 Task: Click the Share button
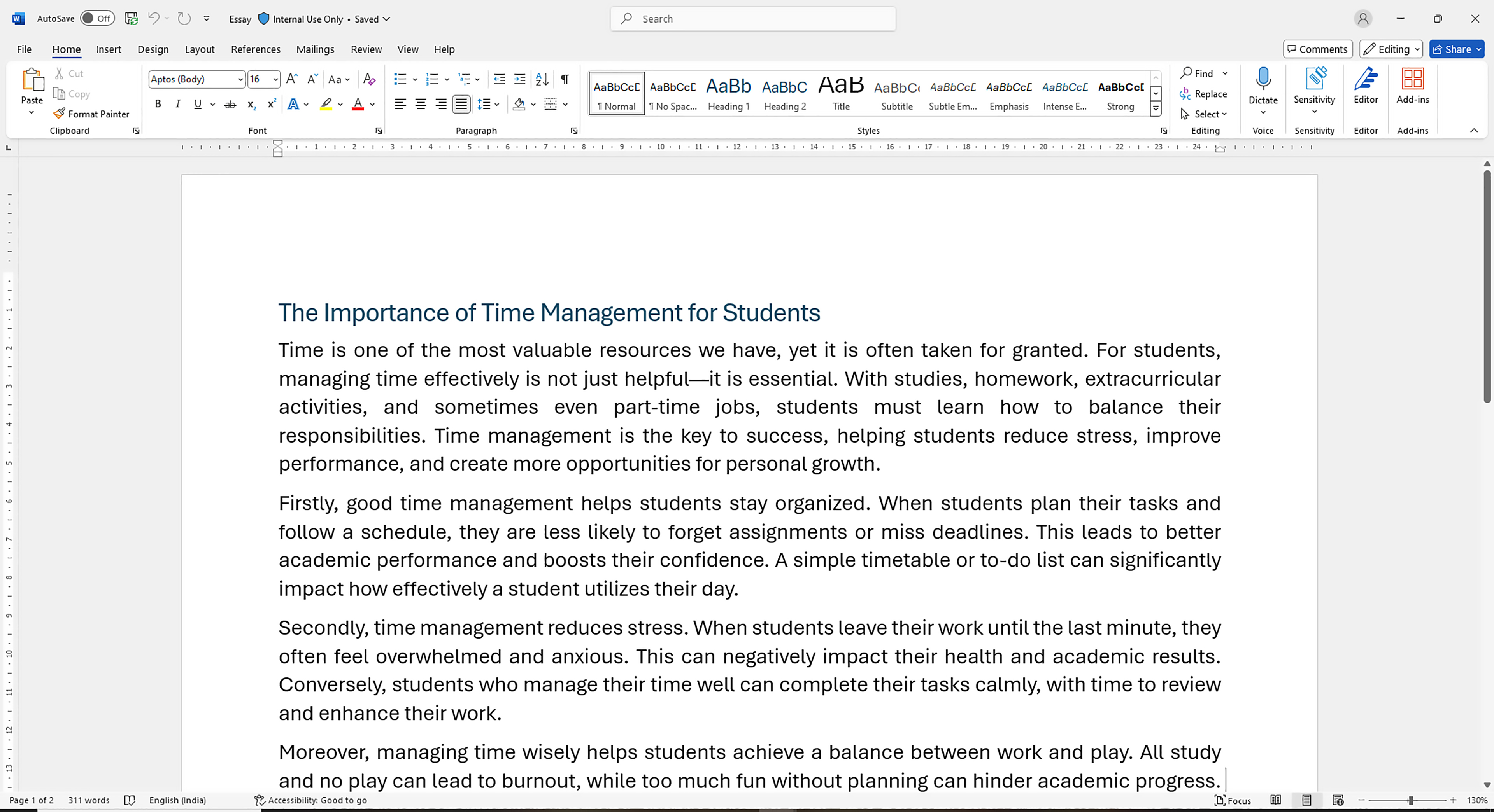pyautogui.click(x=1456, y=49)
